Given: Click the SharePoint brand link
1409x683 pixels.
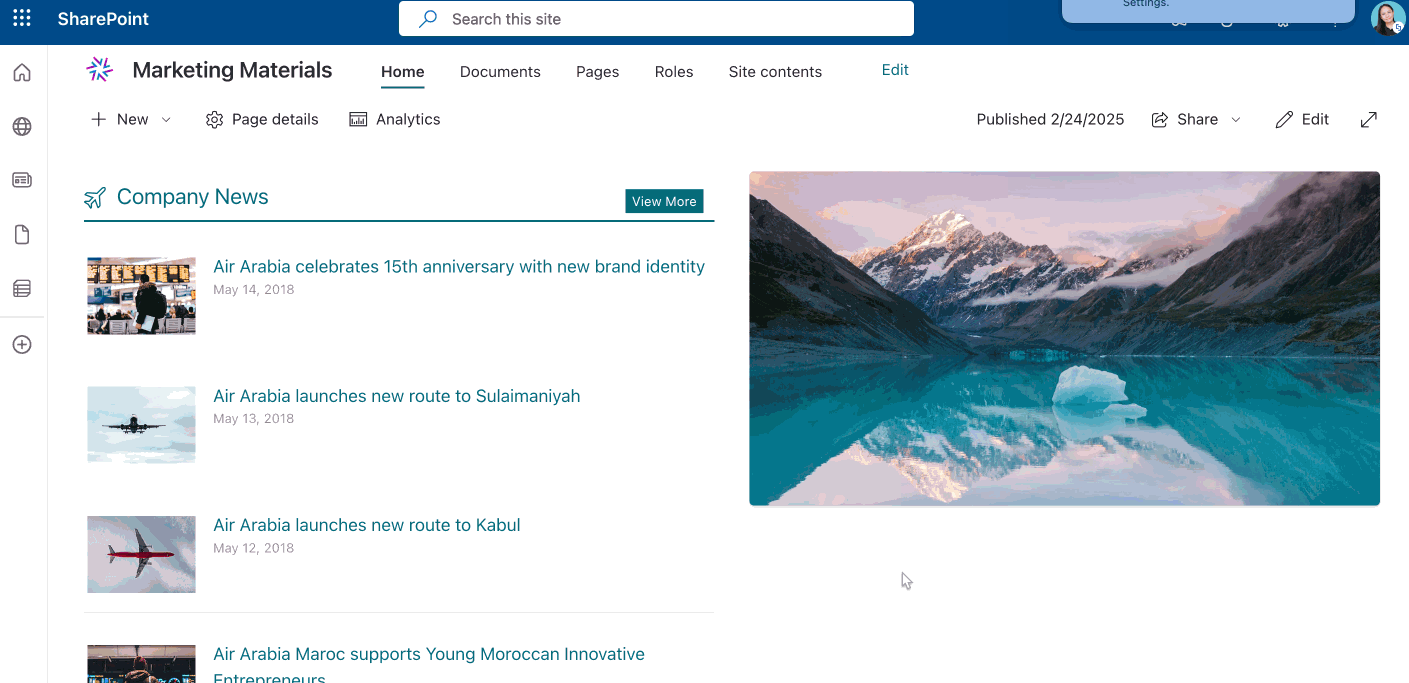Looking at the screenshot, I should coord(103,19).
